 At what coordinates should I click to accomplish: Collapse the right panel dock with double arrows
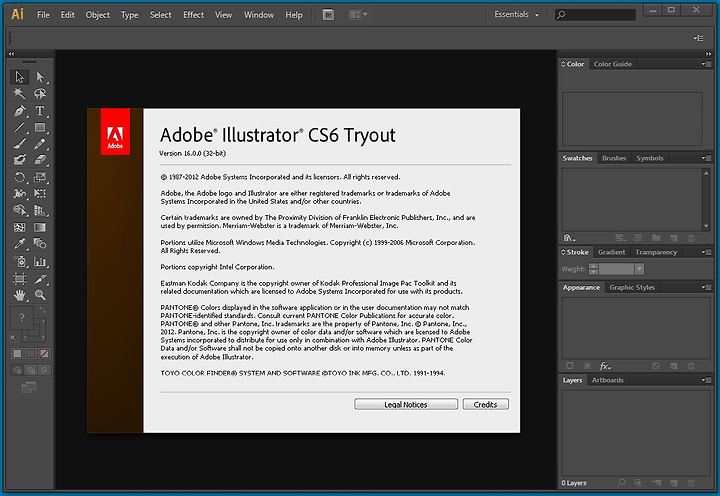708,54
